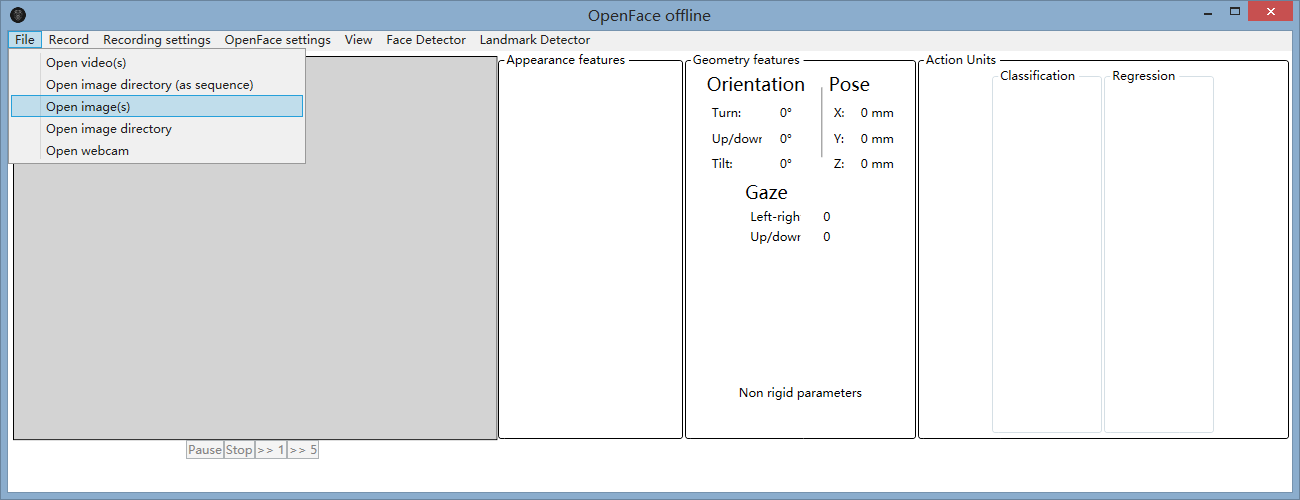Click the Gaze heading
This screenshot has height=500, width=1300.
click(x=766, y=193)
